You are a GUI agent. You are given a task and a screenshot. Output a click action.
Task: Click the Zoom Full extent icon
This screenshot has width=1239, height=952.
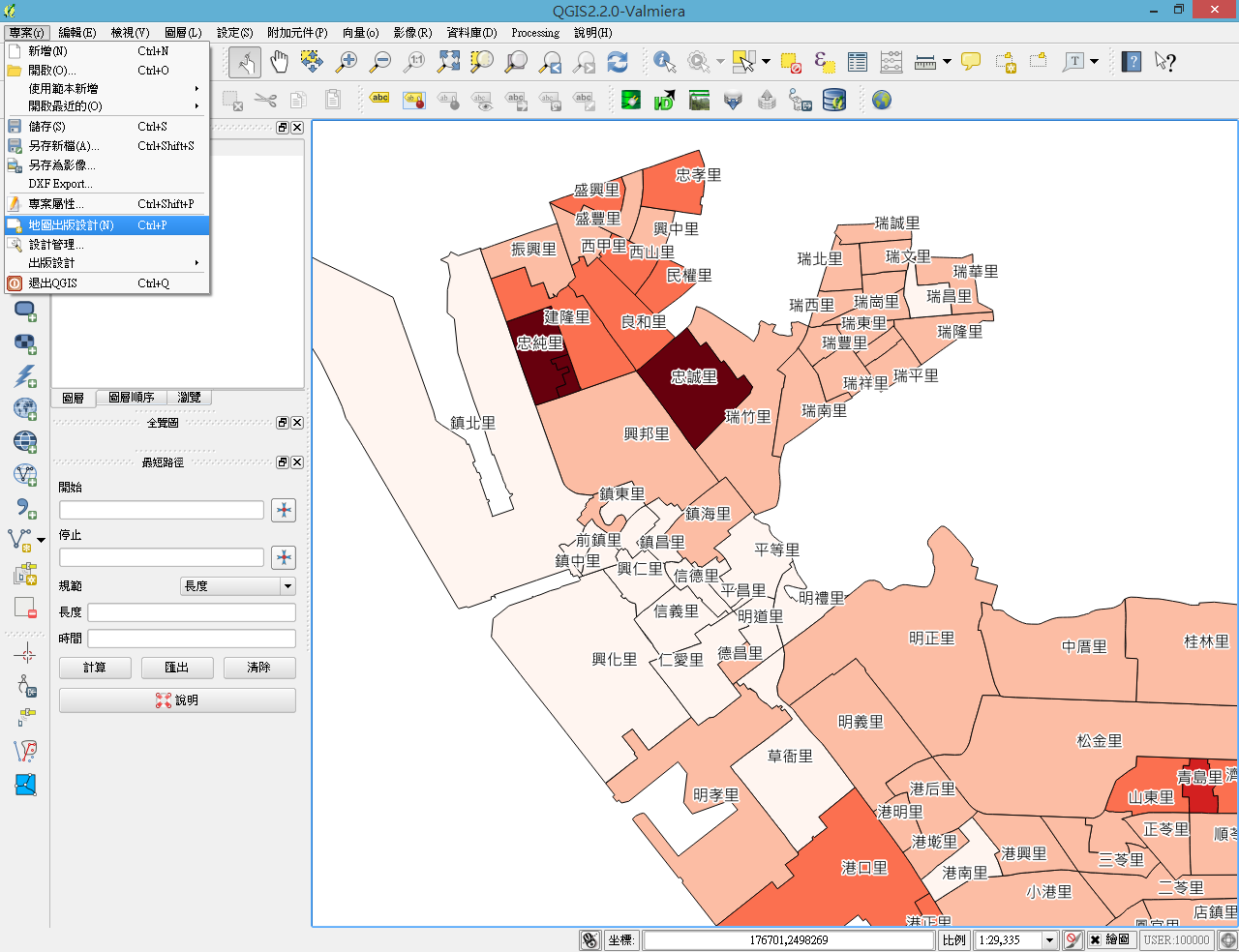click(448, 62)
